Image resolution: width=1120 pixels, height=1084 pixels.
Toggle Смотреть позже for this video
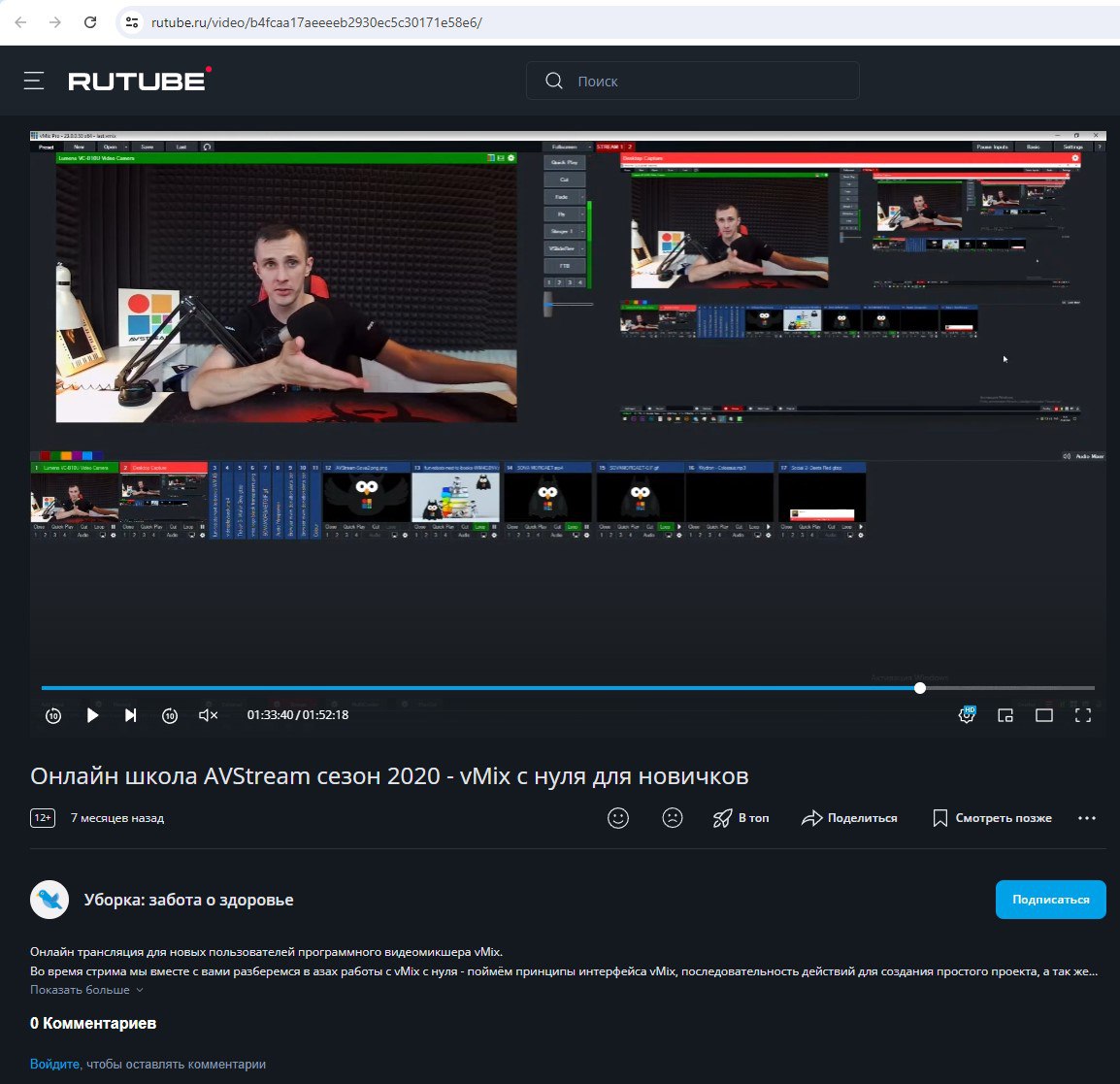992,818
